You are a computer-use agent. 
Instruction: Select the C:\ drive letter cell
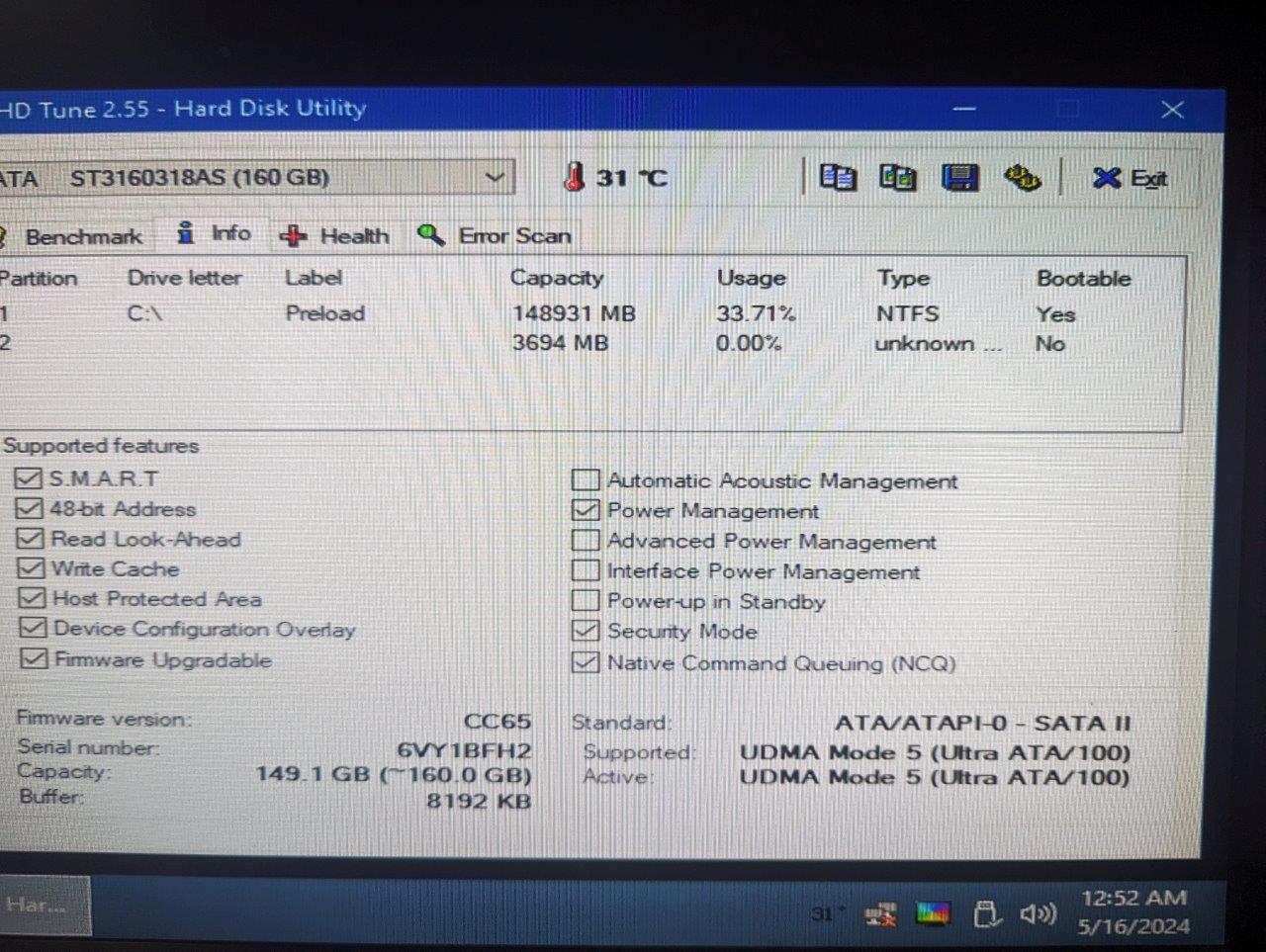click(x=144, y=313)
